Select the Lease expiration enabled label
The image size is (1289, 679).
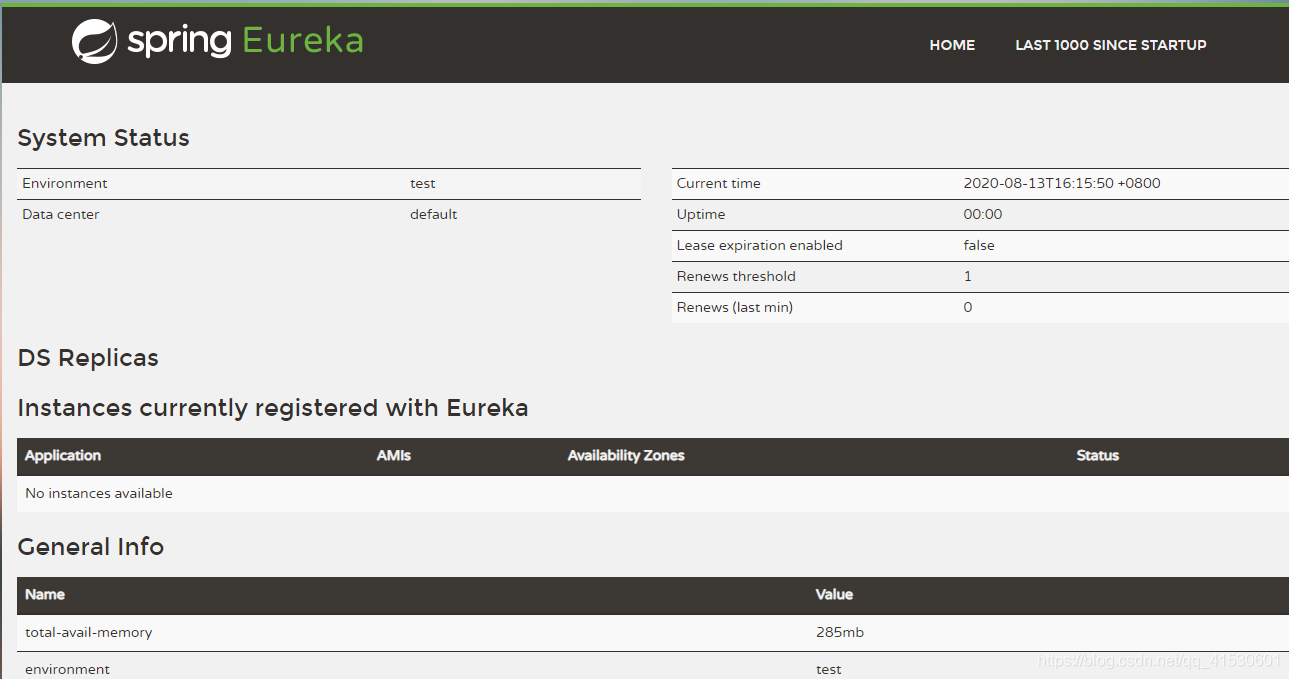pos(760,246)
